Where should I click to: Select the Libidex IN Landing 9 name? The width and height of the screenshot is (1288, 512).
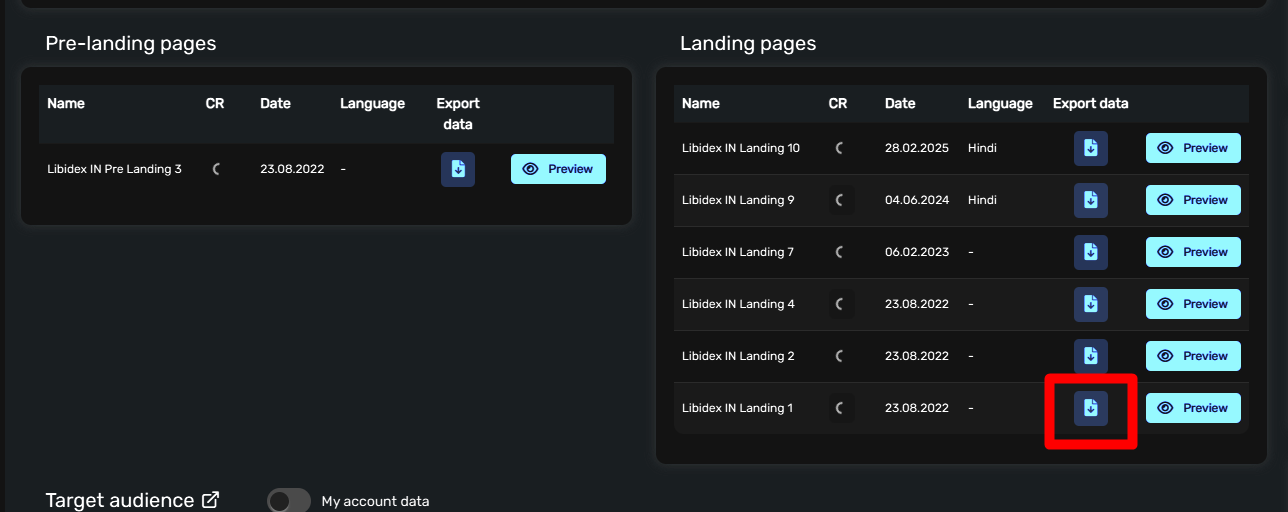pos(738,200)
